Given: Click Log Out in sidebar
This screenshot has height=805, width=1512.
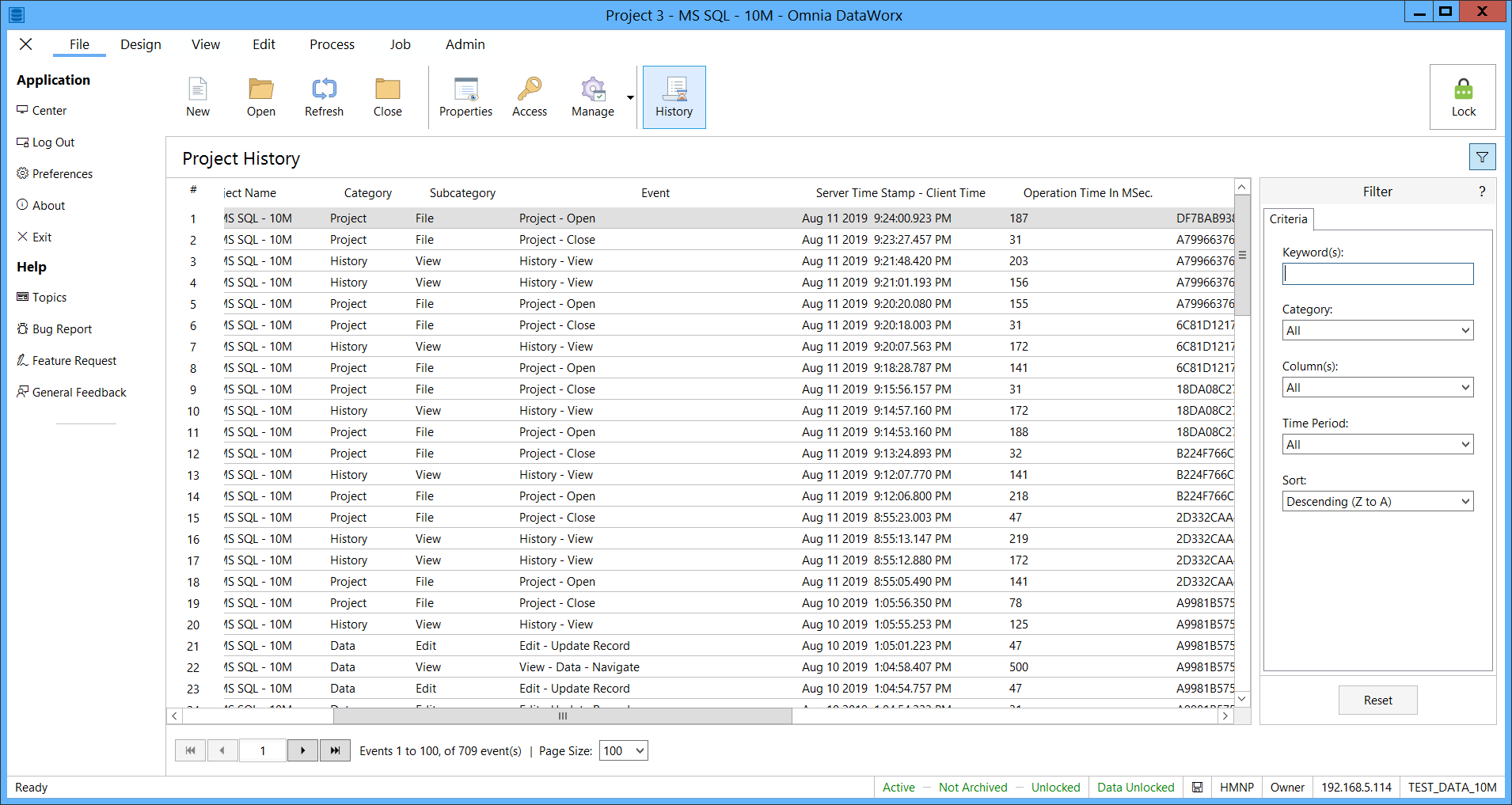Looking at the screenshot, I should (46, 142).
